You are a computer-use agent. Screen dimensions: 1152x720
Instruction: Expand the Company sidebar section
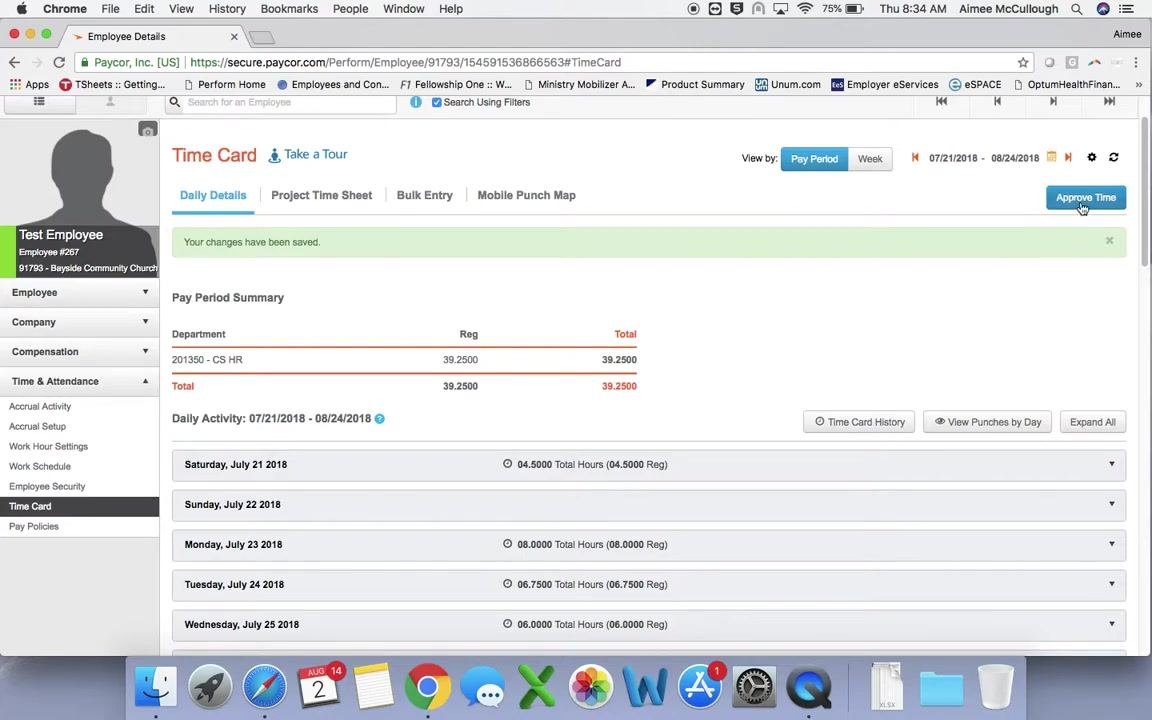(x=79, y=322)
